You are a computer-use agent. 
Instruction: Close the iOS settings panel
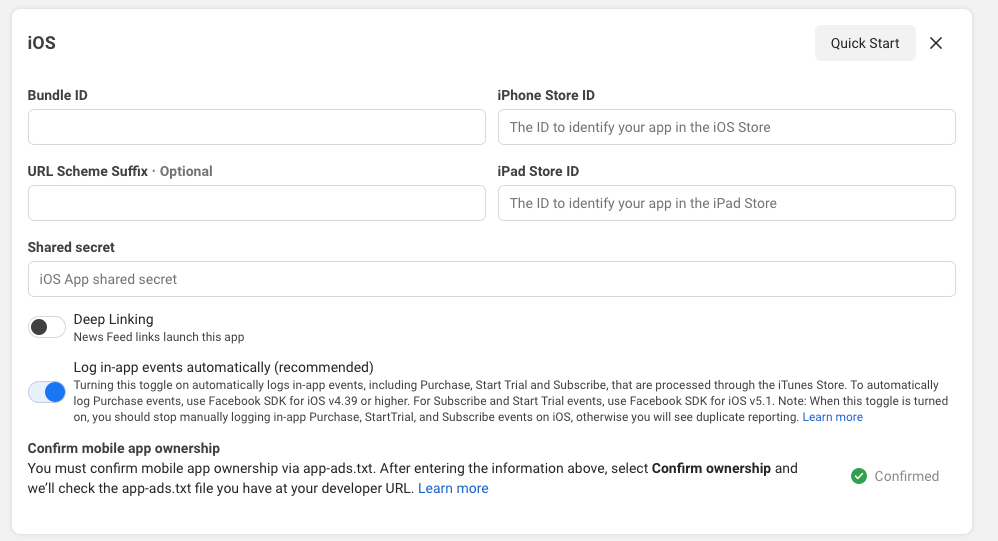936,43
